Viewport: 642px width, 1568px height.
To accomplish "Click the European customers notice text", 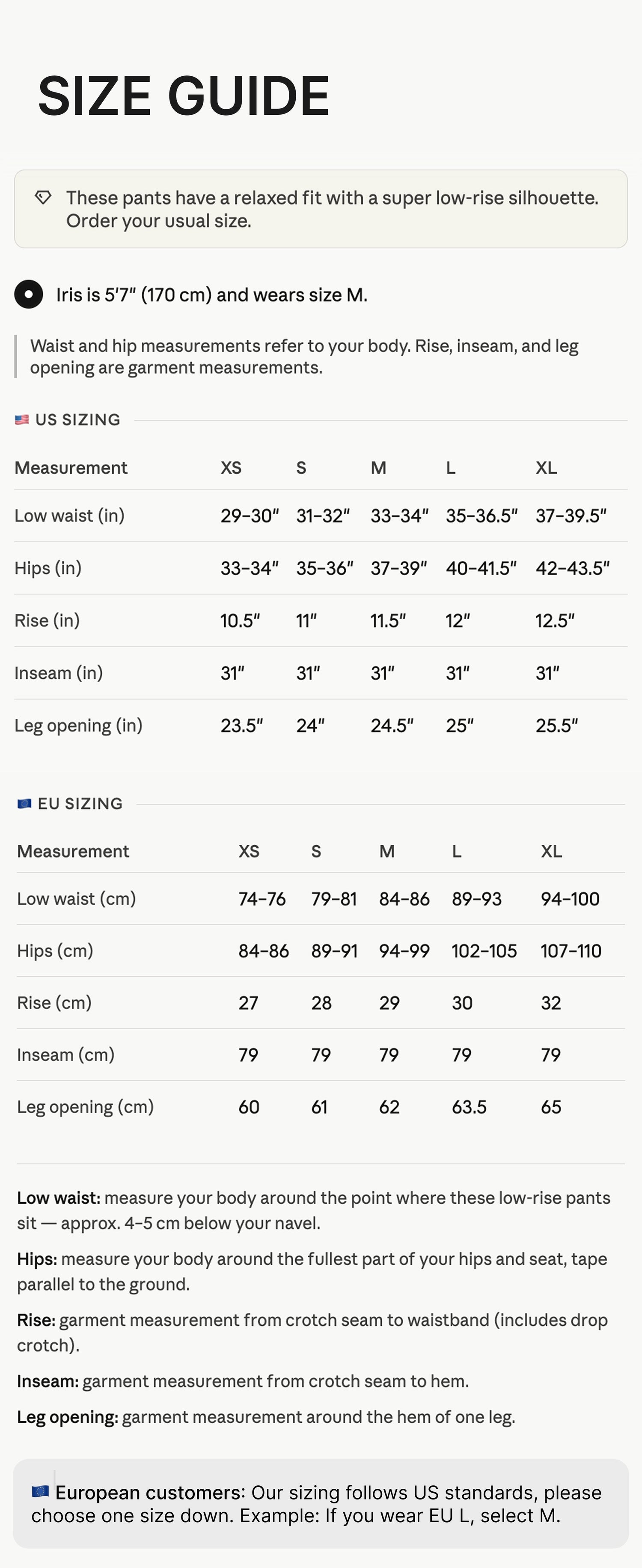I will [x=316, y=1503].
